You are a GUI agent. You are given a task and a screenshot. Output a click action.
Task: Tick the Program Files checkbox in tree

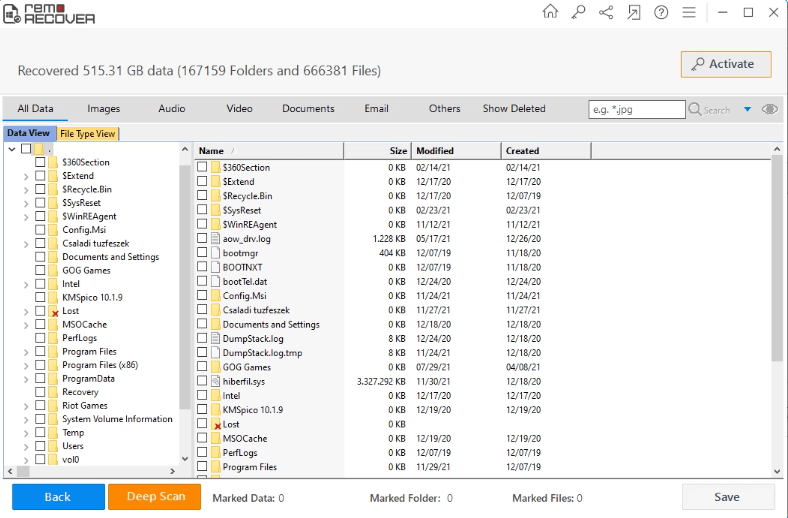coord(40,352)
